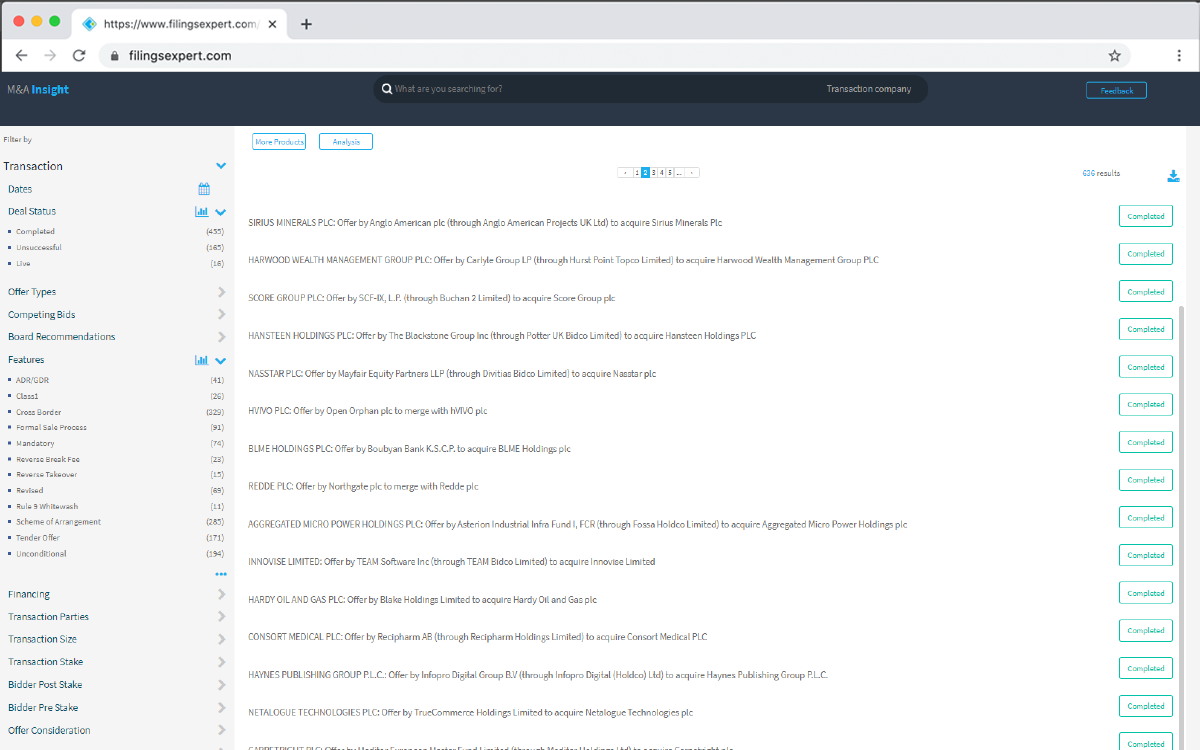Expand the Offer Consideration filter
Screen dimensions: 1200x750
[x=222, y=730]
